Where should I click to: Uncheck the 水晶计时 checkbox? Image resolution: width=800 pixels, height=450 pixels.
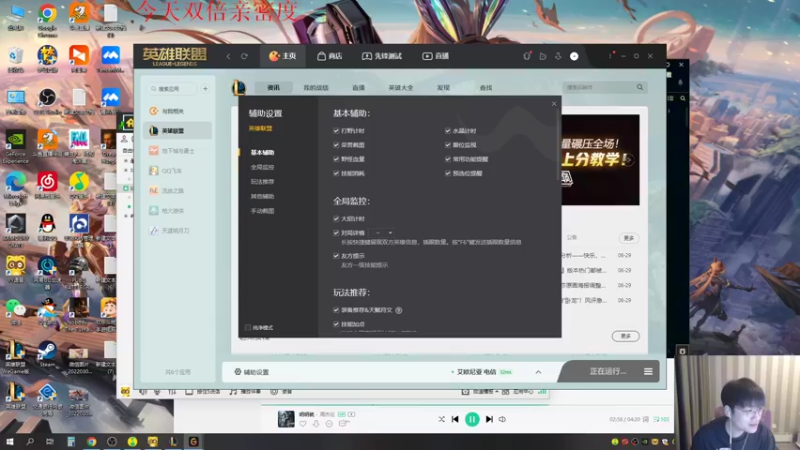pyautogui.click(x=448, y=131)
